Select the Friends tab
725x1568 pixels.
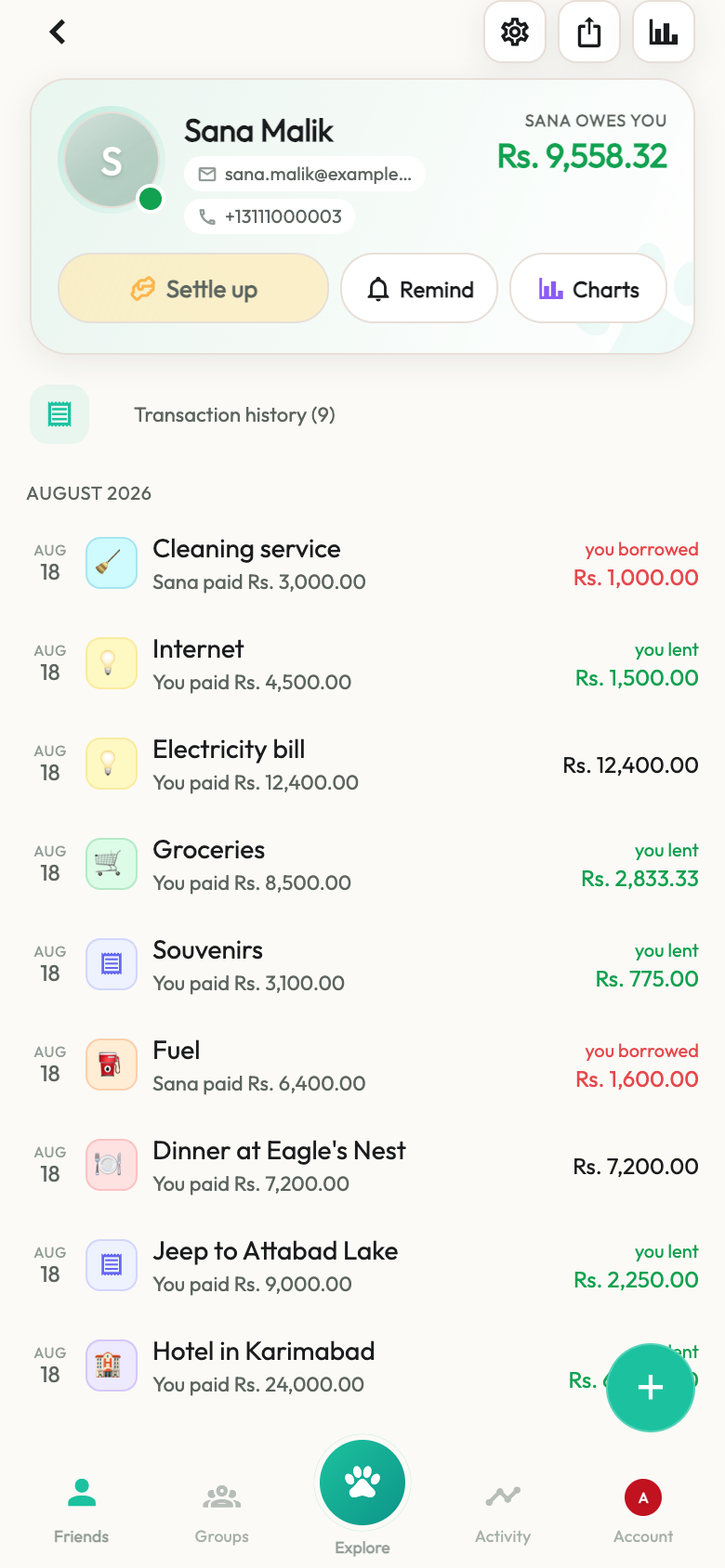point(82,1510)
